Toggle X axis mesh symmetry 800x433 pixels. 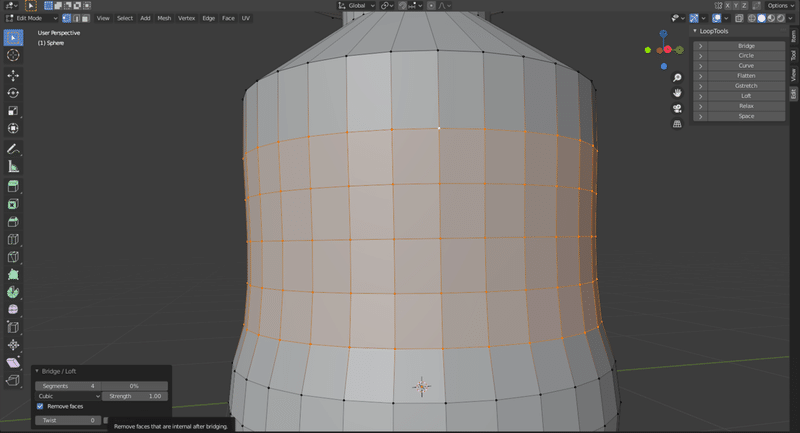[727, 6]
